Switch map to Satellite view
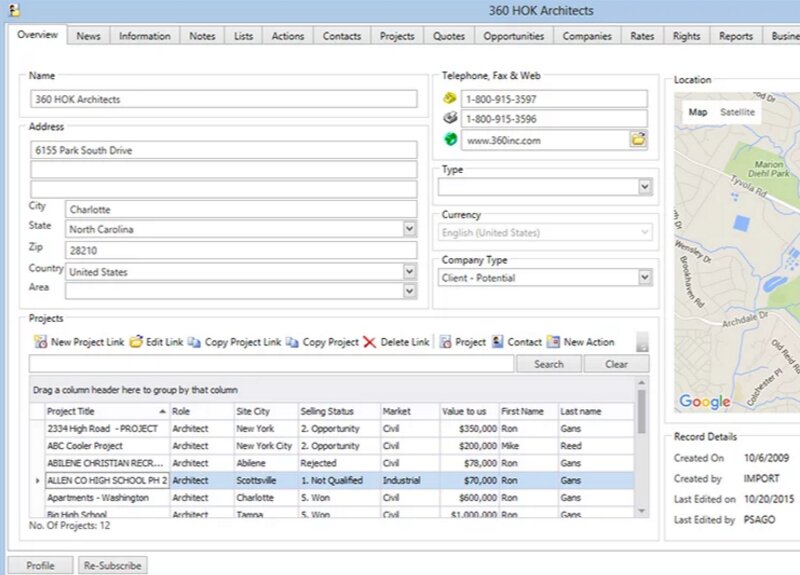Screen dimensions: 800x575 [x=738, y=113]
